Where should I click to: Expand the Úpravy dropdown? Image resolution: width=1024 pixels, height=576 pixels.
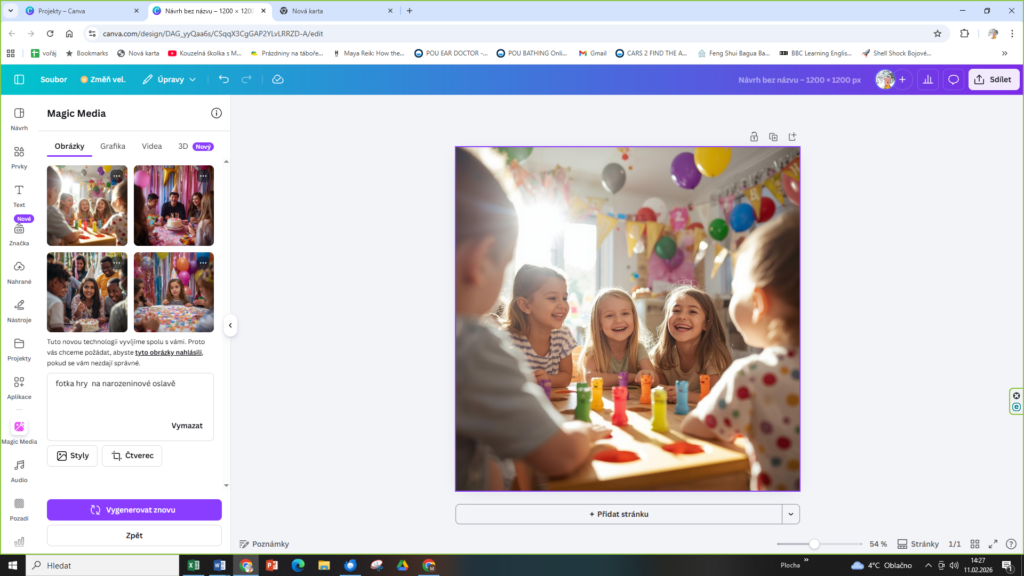coord(169,79)
